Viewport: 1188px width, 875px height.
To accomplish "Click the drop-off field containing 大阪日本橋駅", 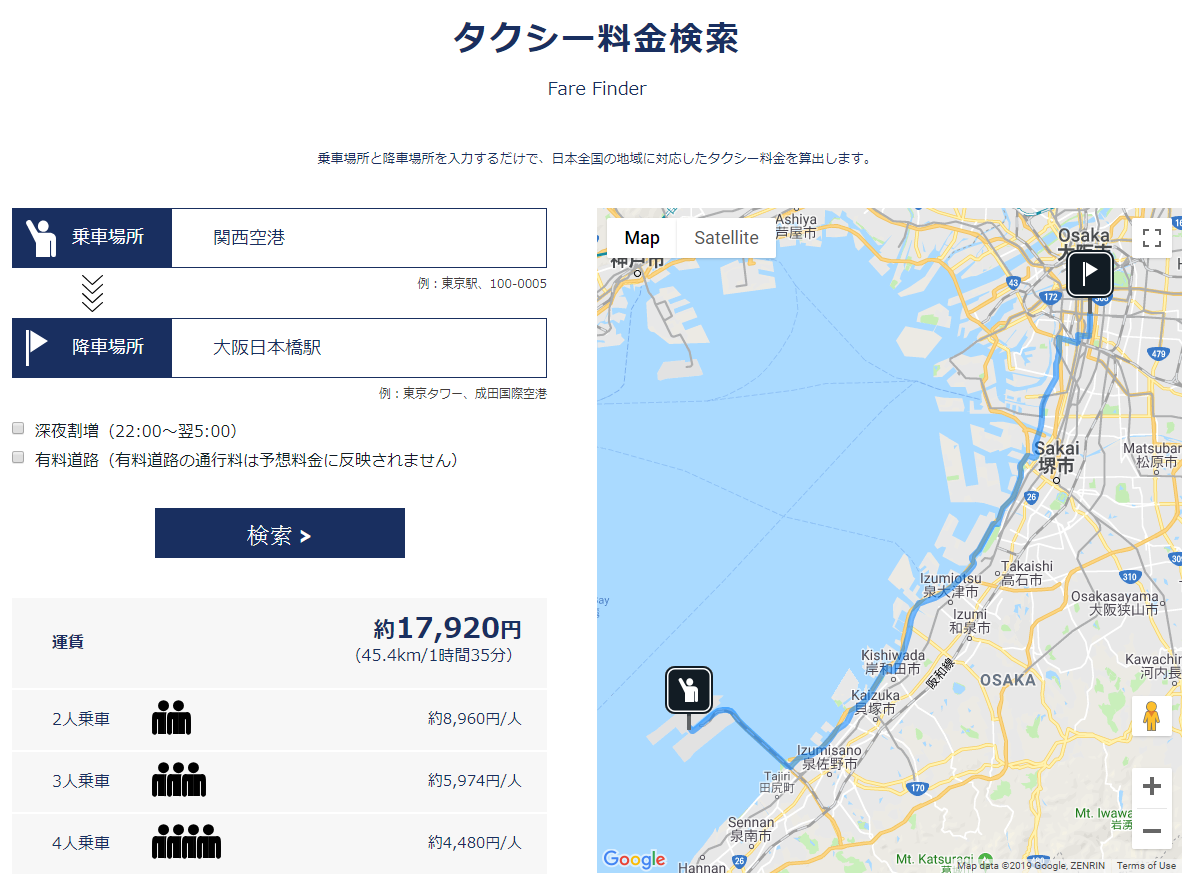I will (x=359, y=348).
